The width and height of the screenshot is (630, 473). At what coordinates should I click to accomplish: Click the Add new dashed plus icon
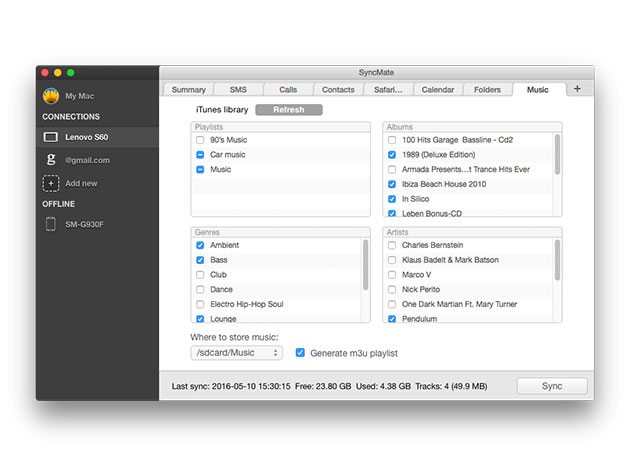click(x=51, y=183)
